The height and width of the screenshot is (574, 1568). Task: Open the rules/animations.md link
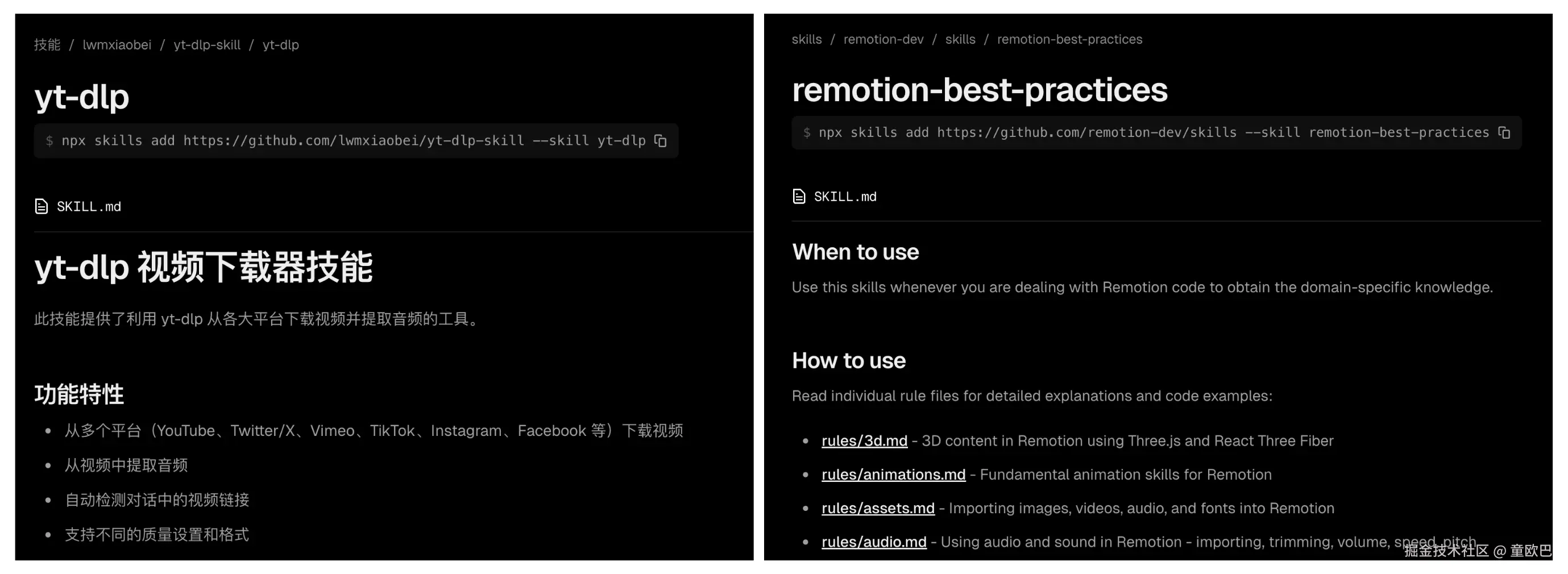893,474
